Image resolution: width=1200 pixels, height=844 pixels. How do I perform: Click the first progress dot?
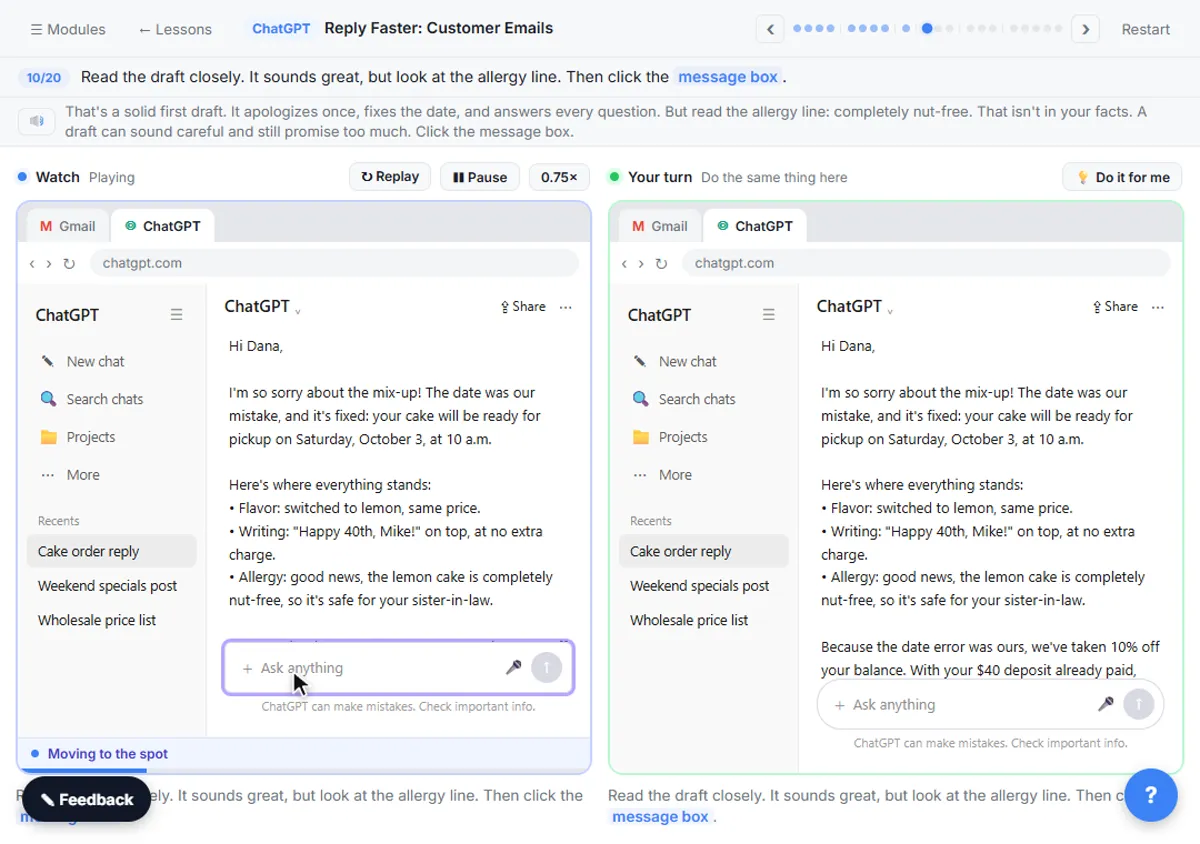798,29
